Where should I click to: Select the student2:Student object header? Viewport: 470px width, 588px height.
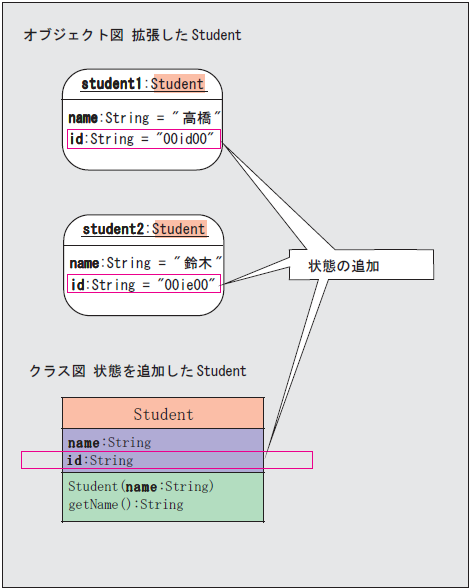144,229
